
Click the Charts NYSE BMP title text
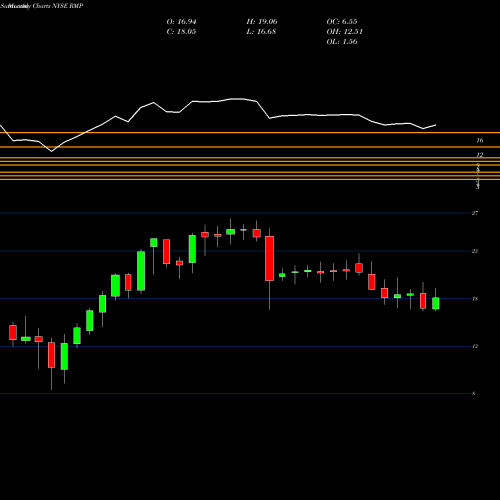click(58, 6)
